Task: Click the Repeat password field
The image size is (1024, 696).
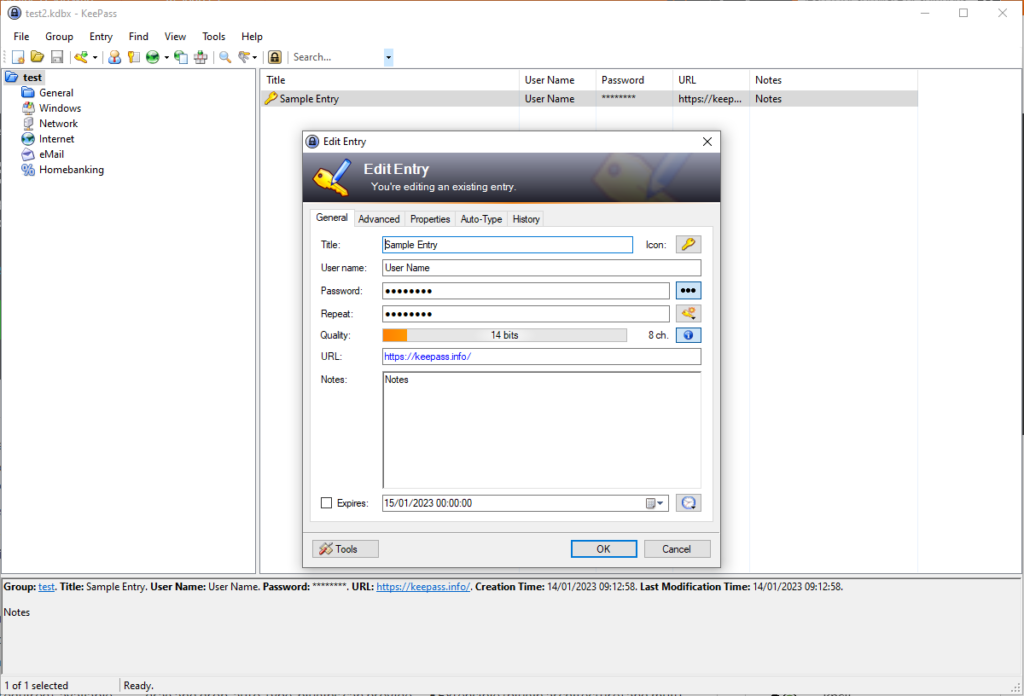Action: [x=526, y=314]
